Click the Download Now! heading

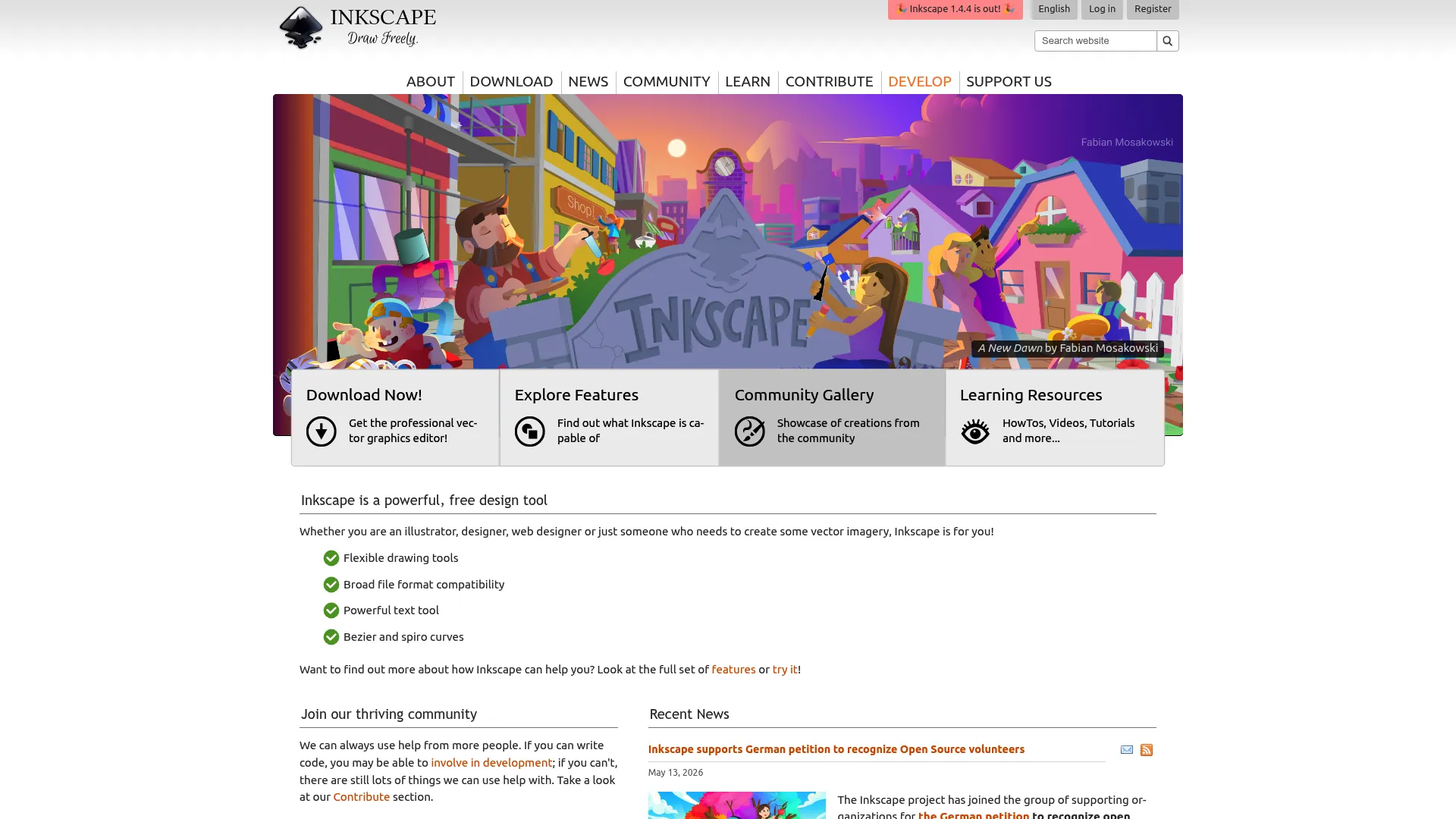coord(364,395)
